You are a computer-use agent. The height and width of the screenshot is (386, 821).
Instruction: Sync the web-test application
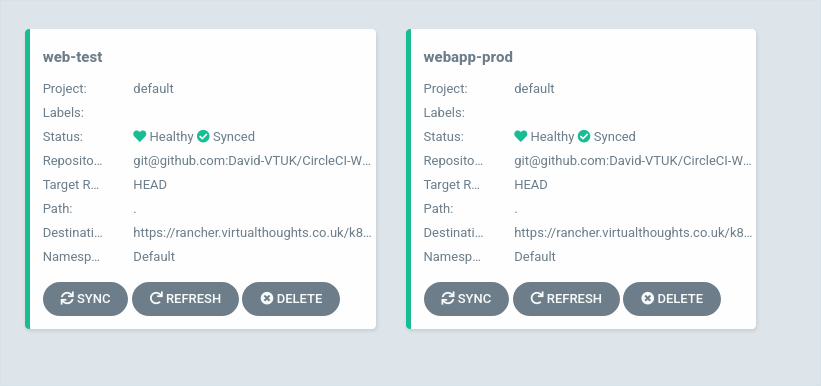point(85,299)
